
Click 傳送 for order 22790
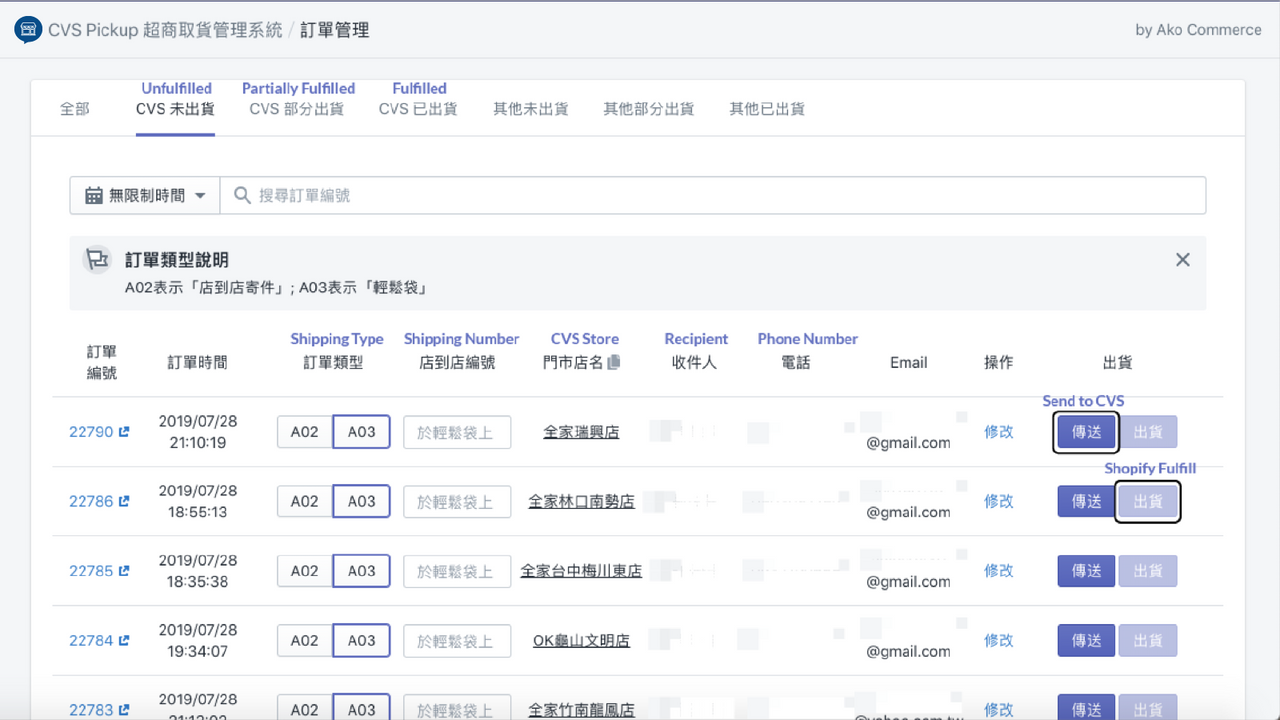(x=1086, y=432)
